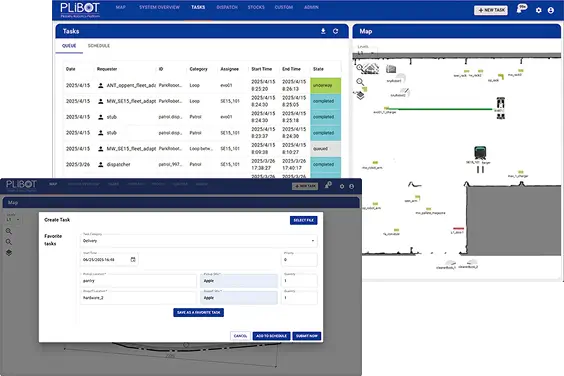Zoom out on the back window map
Viewport: 564px width, 376px height.
(x=360, y=82)
